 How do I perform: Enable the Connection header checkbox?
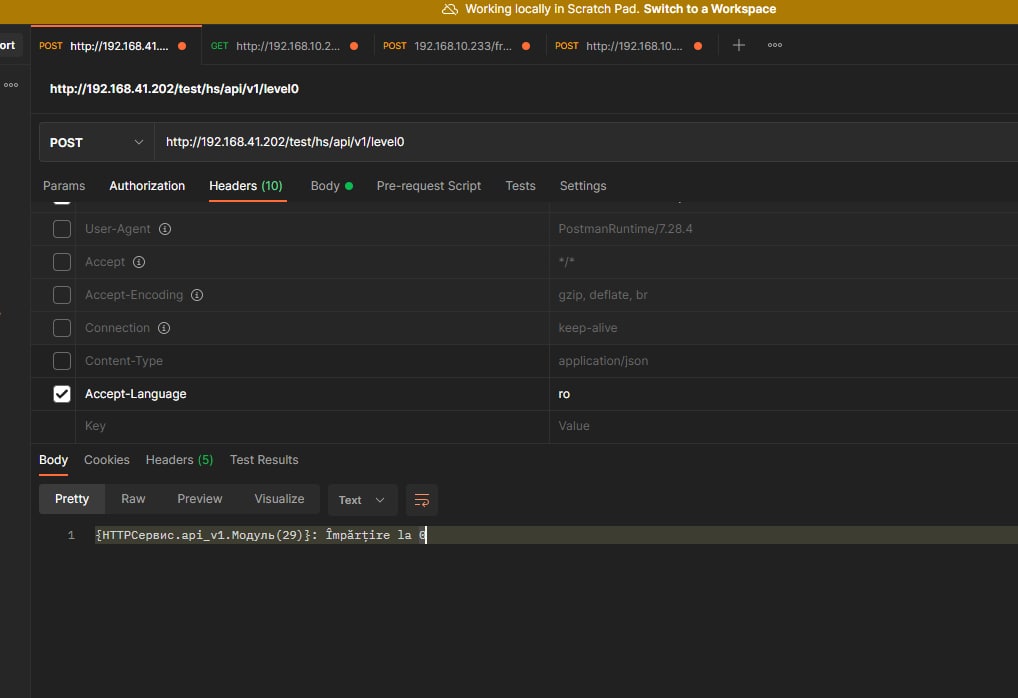click(62, 328)
